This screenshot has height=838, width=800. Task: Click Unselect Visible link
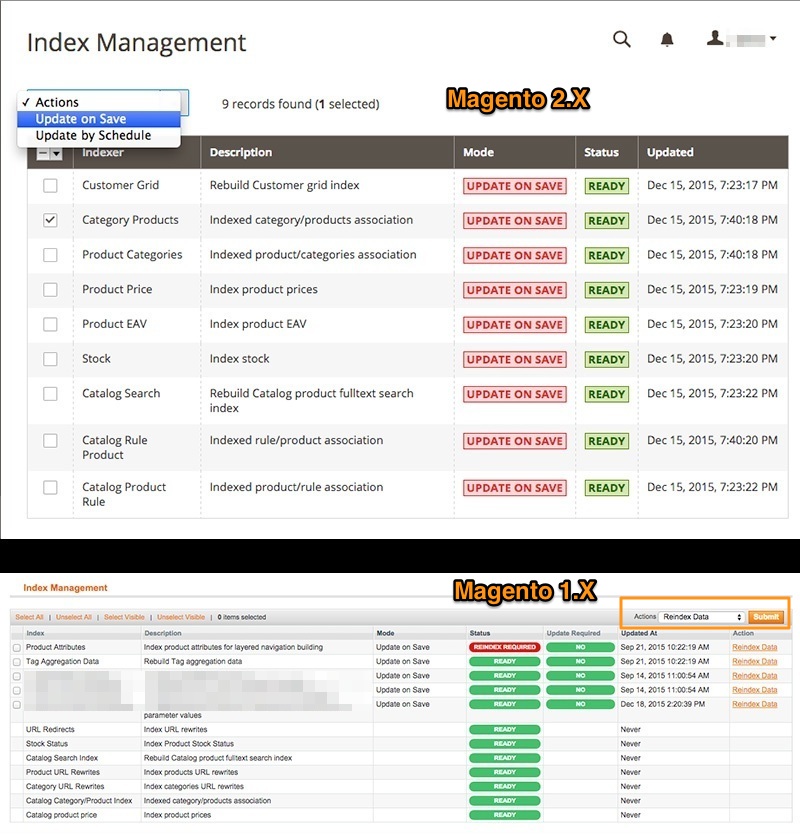181,617
